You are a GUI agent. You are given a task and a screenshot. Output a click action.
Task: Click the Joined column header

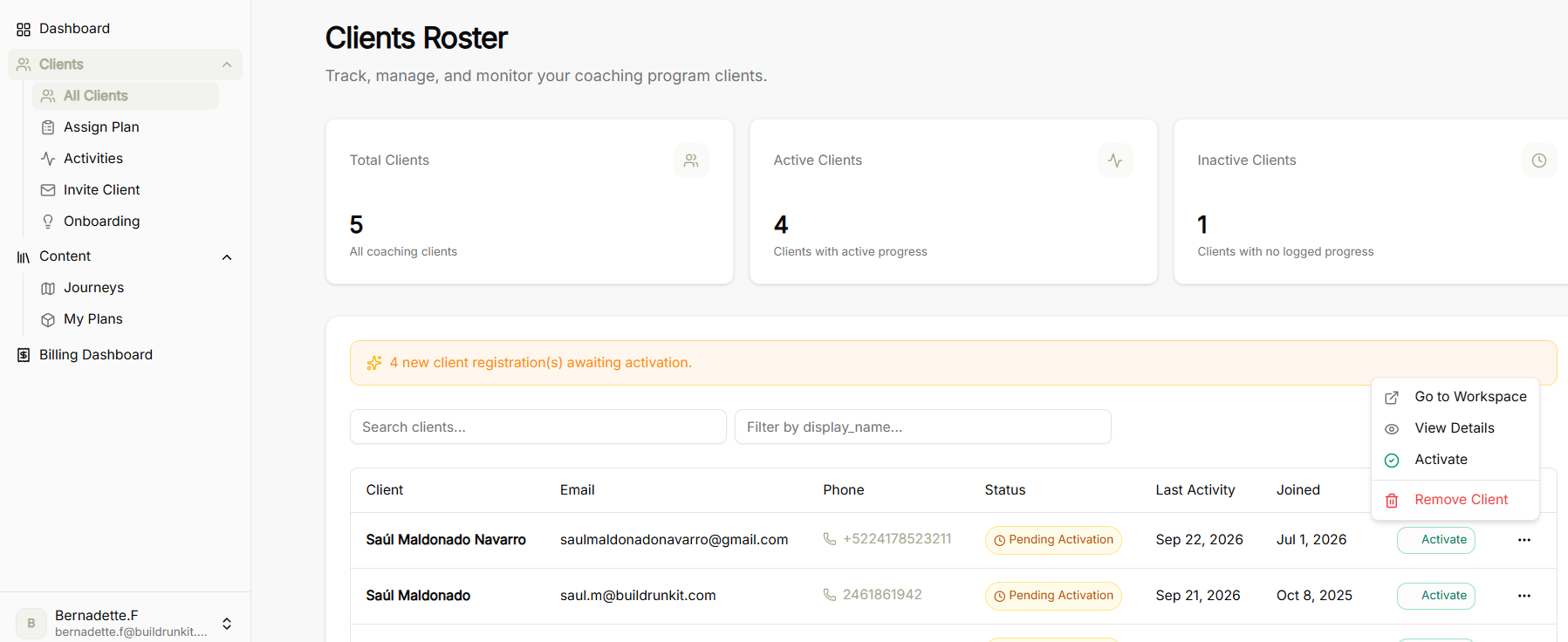[1298, 490]
